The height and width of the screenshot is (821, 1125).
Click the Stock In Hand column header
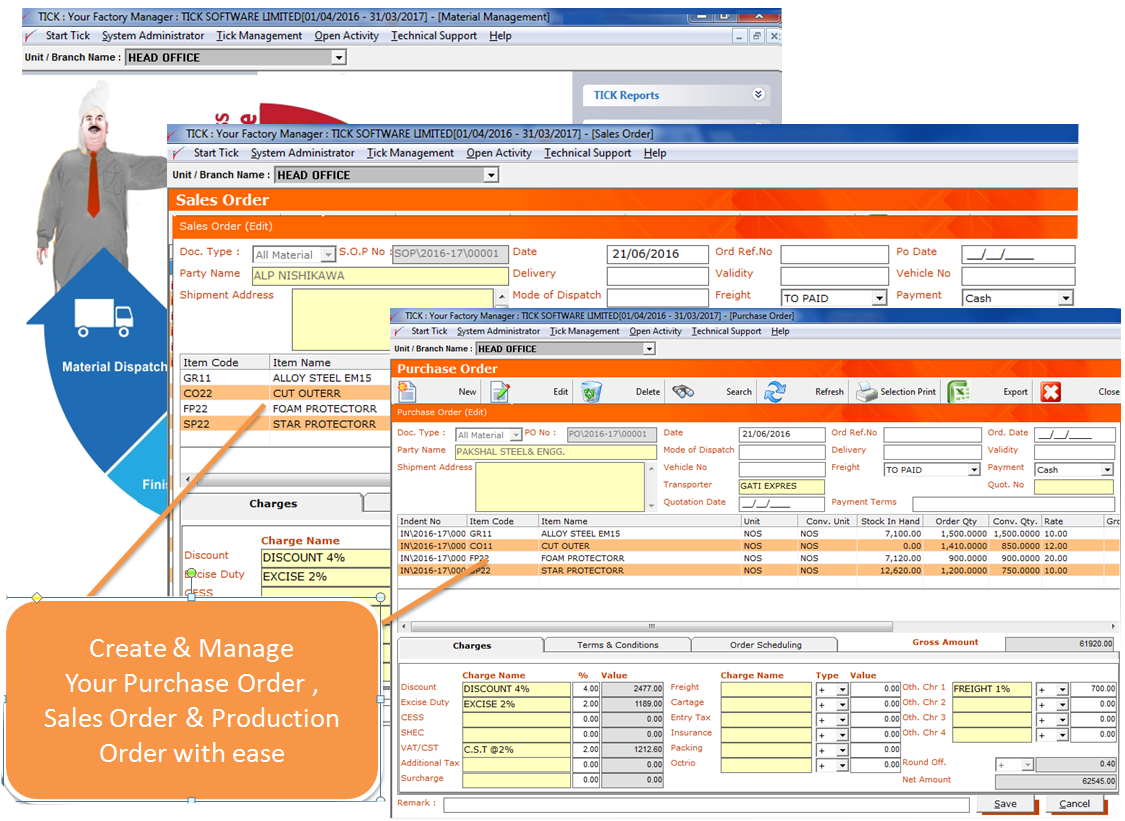click(890, 522)
